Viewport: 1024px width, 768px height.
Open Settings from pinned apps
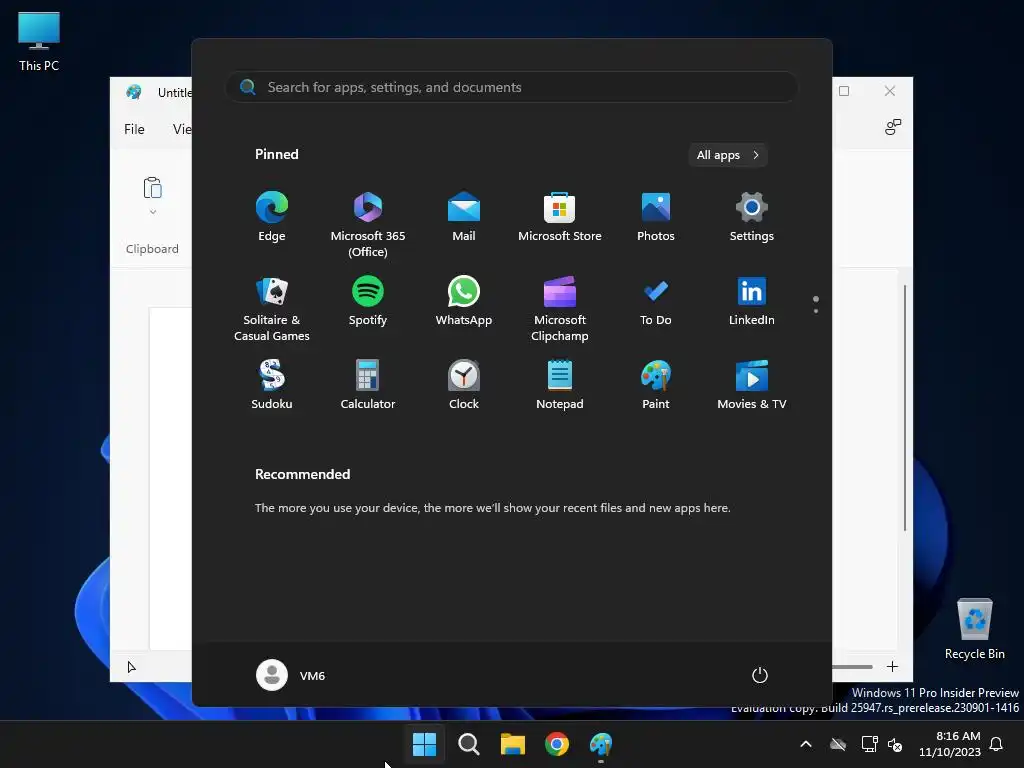coord(752,217)
